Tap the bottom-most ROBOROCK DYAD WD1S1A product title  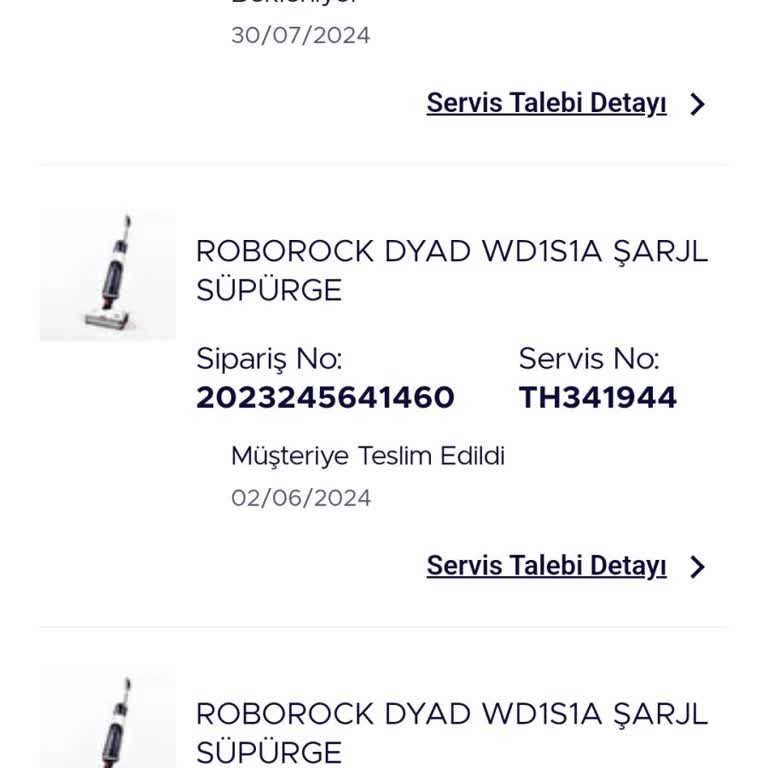[451, 732]
